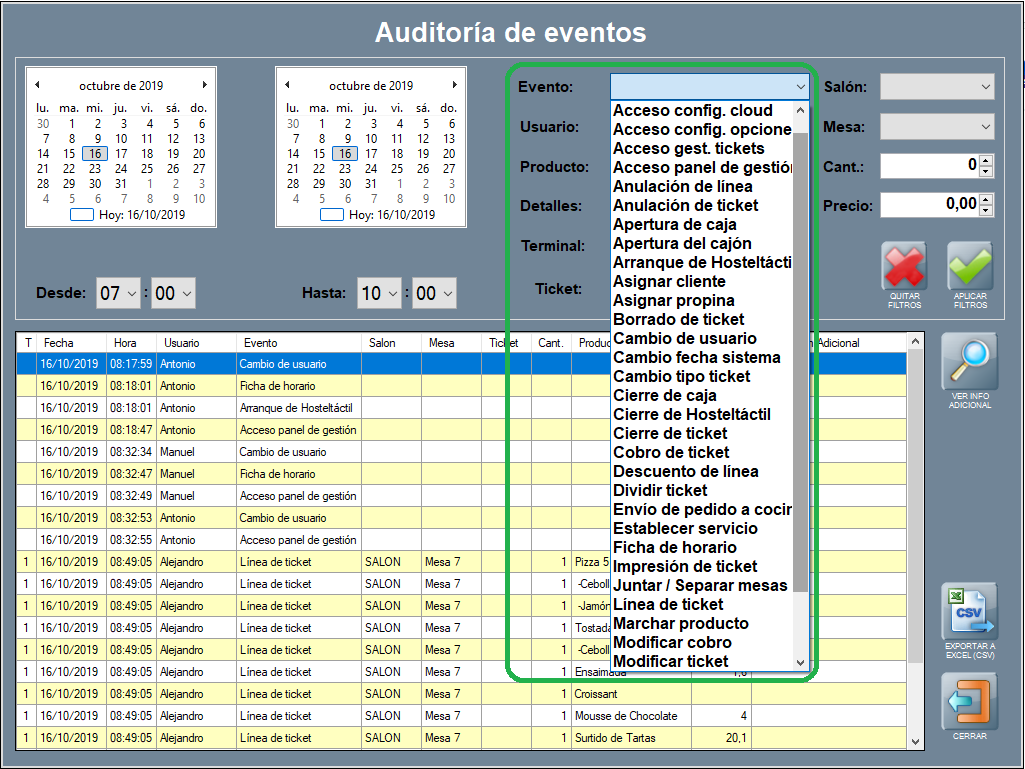
Task: Click the Cerrar exit icon
Action: click(x=970, y=702)
